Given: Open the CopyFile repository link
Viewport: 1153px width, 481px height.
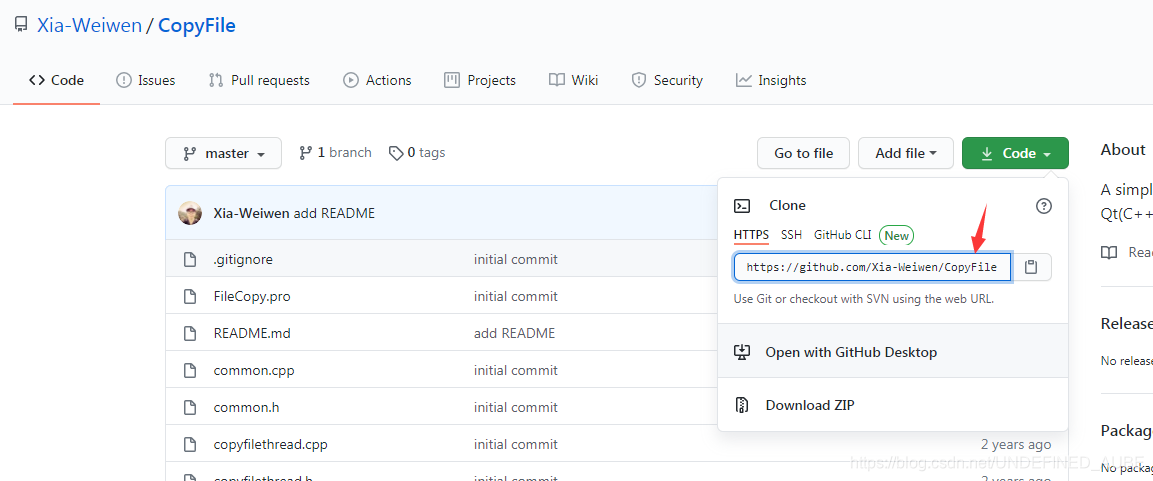Looking at the screenshot, I should click(197, 26).
